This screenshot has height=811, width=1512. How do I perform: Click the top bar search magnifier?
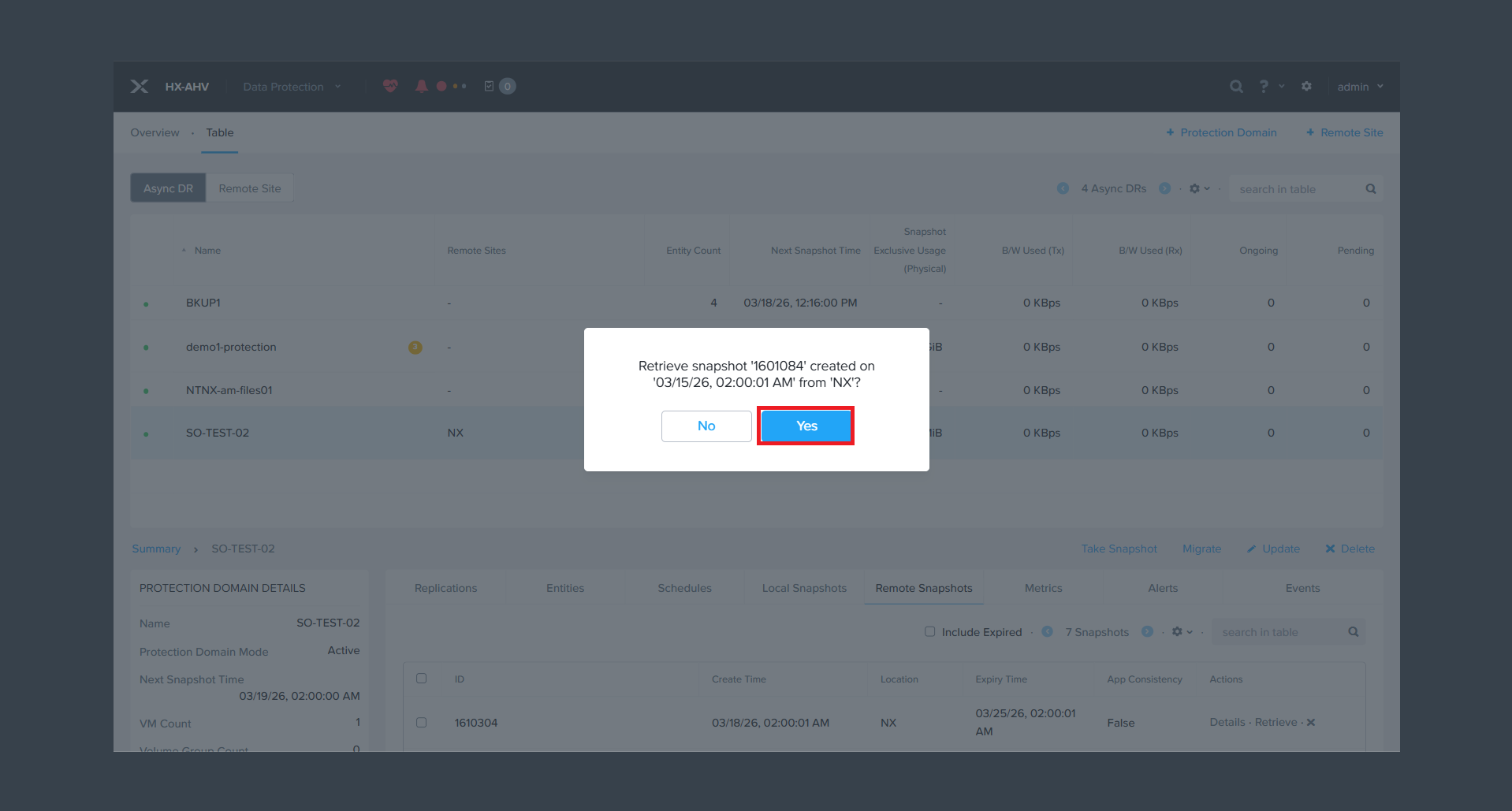(x=1236, y=87)
